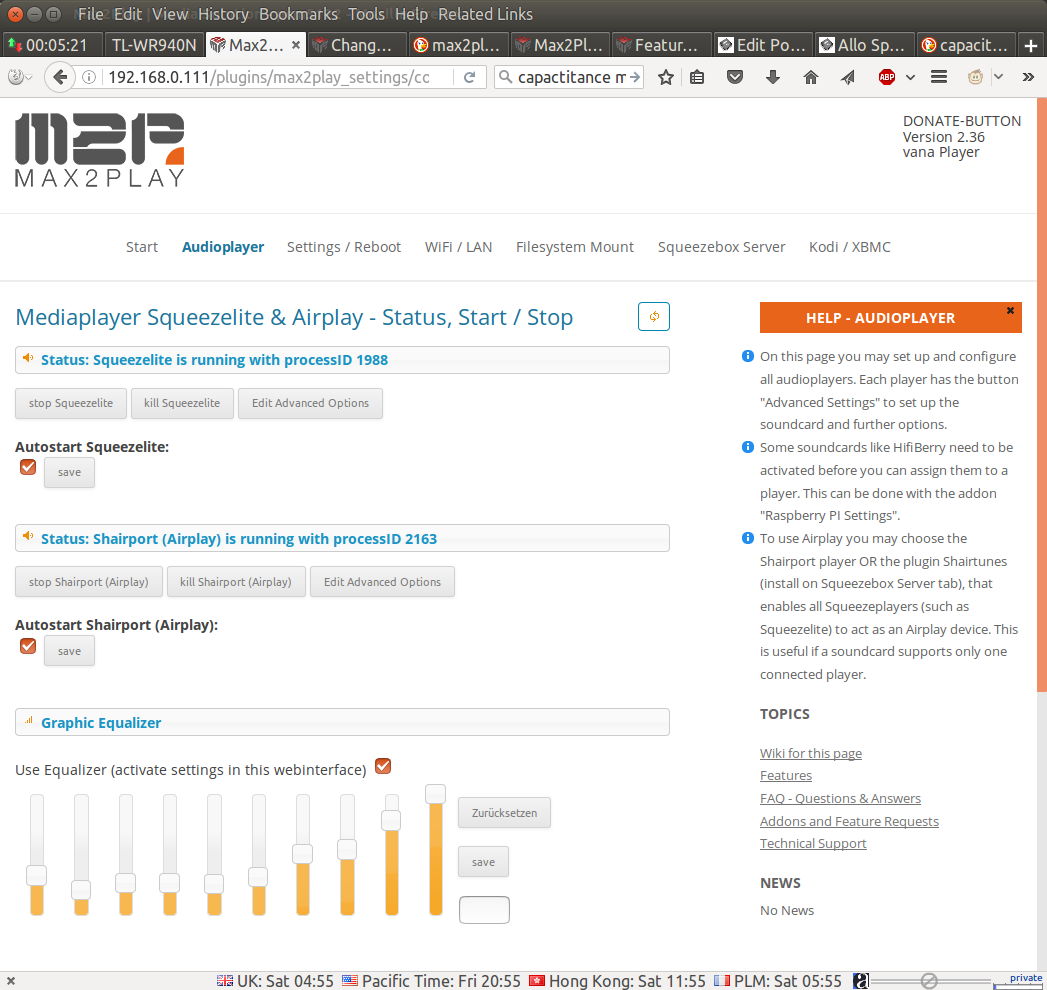Bookmark this page with the star
Screen dimensions: 1047x990
pos(666,77)
